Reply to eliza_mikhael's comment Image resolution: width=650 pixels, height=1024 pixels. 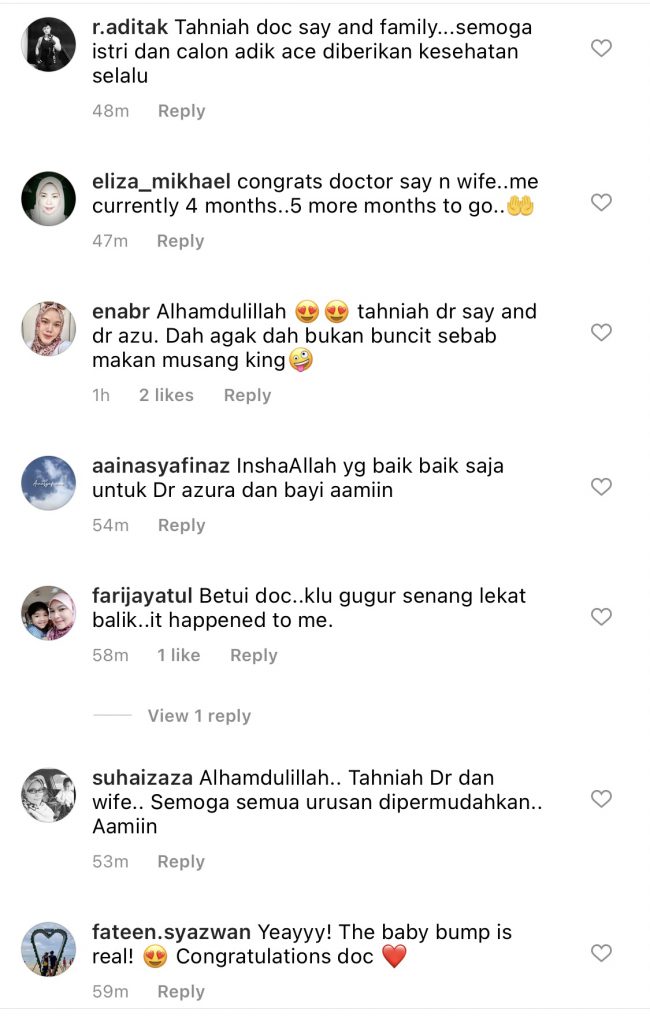pos(180,241)
